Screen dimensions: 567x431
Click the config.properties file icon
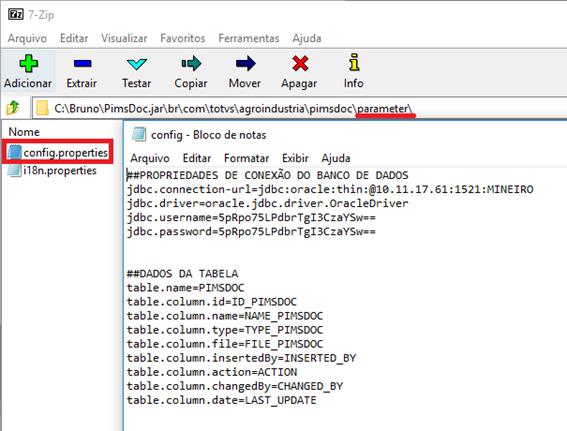14,152
